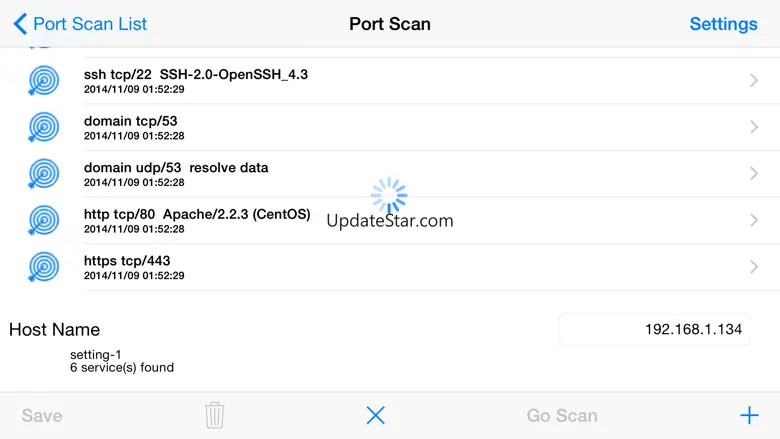This screenshot has width=780, height=439.
Task: Tap the plus add icon
Action: 749,415
